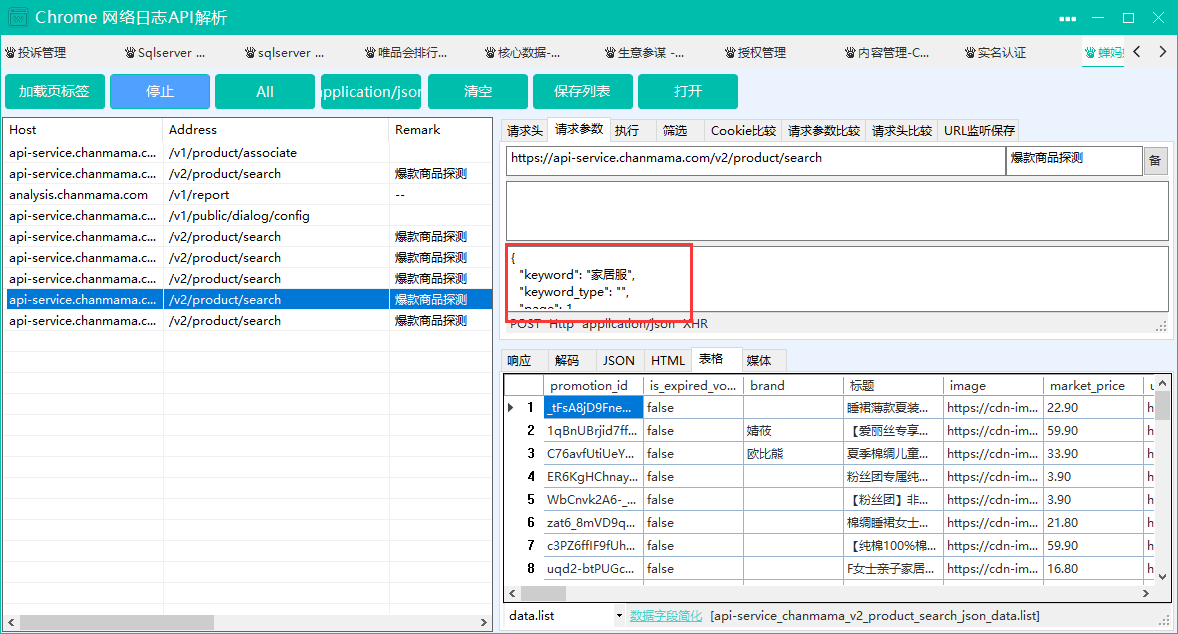
Task: Click the Host column header
Action: tap(83, 130)
